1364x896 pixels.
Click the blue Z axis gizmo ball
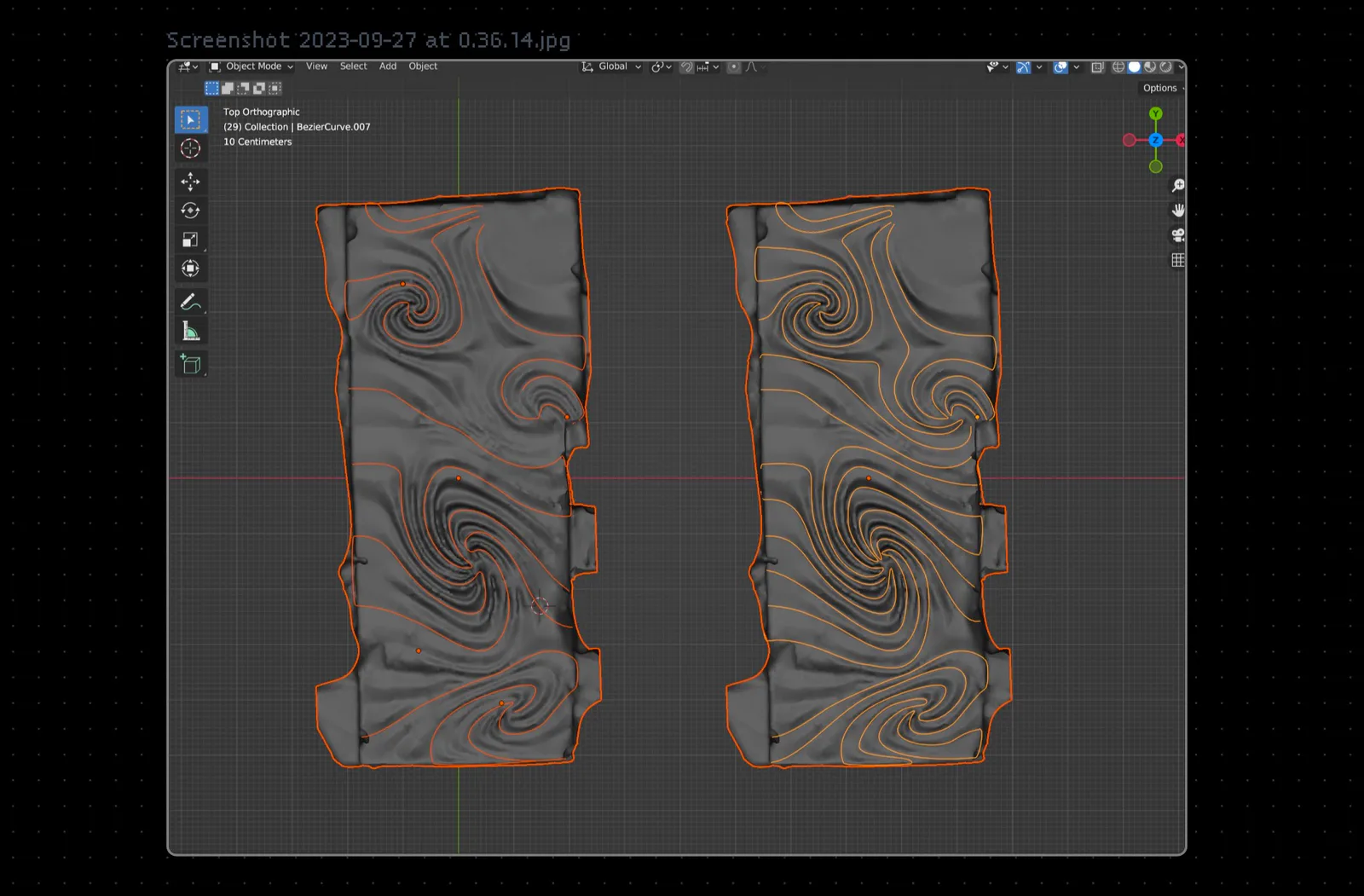[1156, 140]
